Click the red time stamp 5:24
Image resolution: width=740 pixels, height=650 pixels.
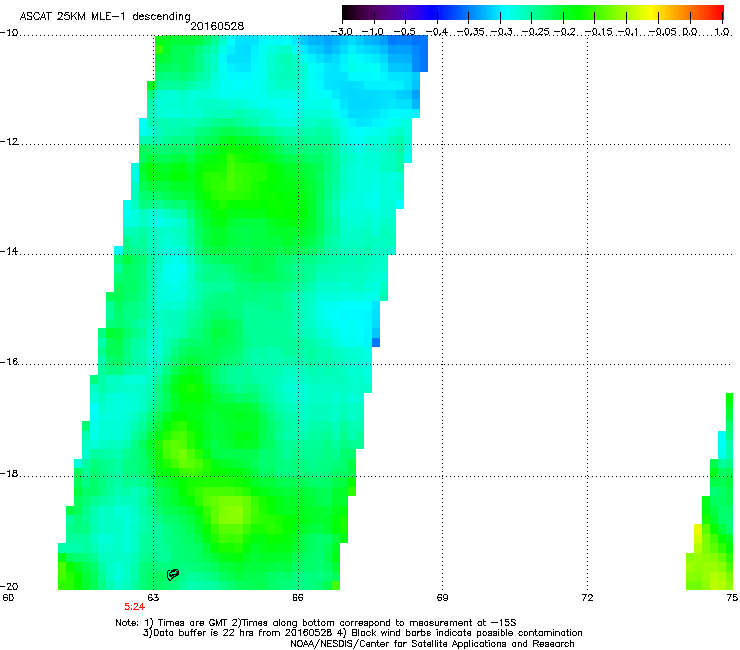[135, 607]
